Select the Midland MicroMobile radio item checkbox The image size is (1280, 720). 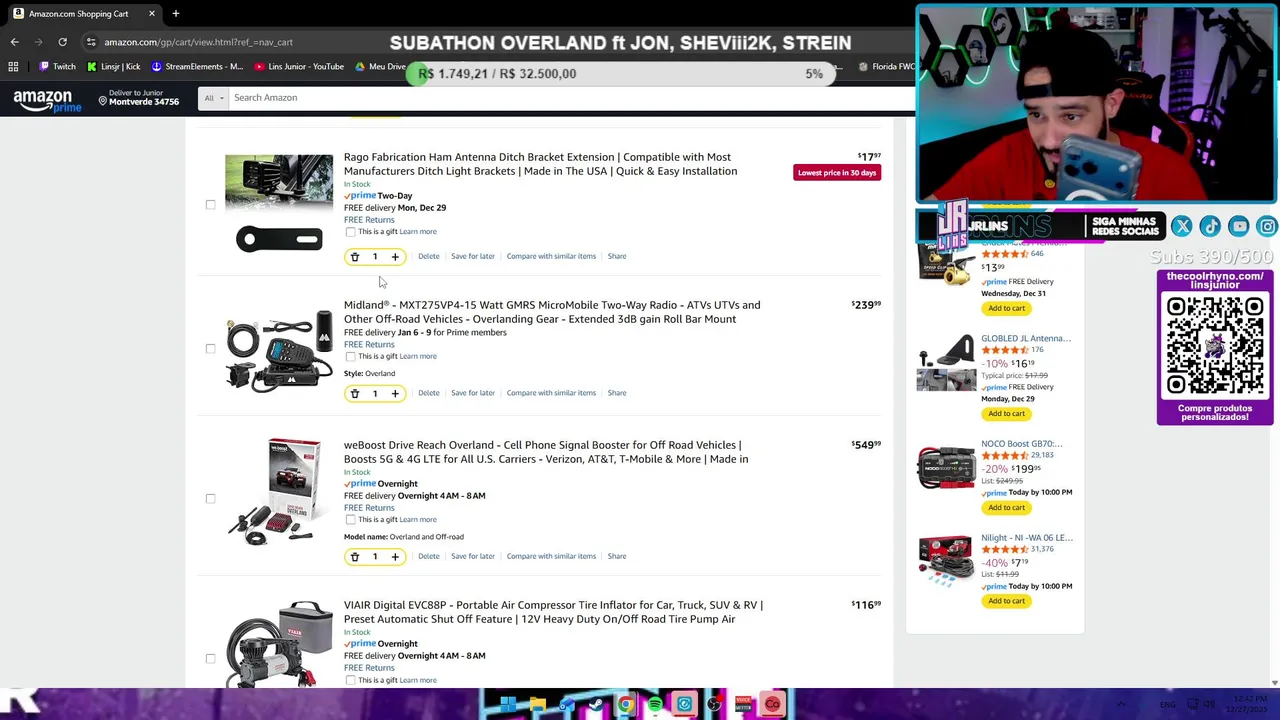(210, 349)
